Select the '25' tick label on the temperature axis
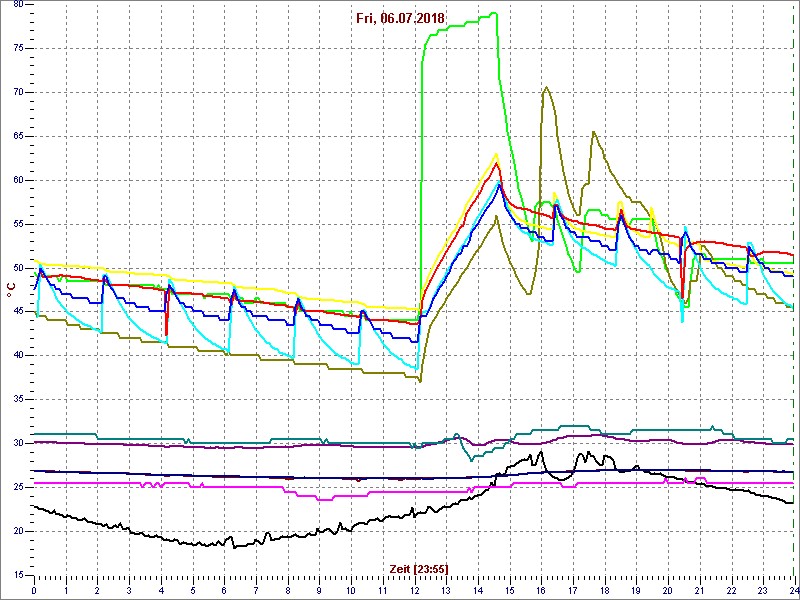 [x=16, y=487]
